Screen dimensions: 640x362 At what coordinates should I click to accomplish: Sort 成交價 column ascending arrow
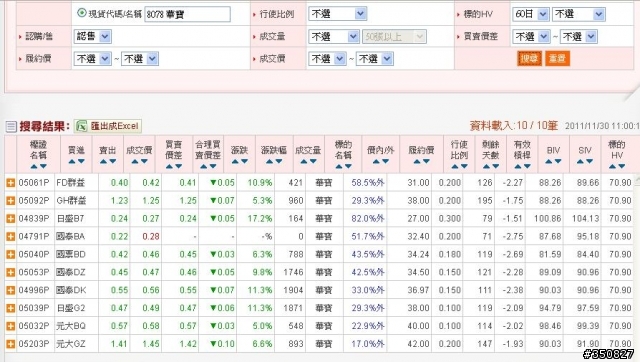pyautogui.click(x=135, y=162)
